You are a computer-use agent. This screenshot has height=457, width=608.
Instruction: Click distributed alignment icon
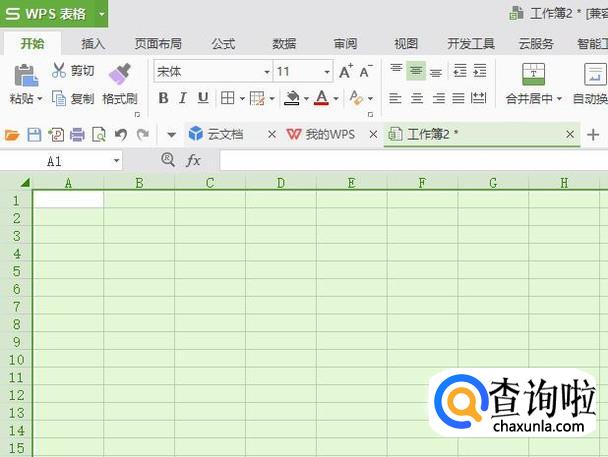pos(478,98)
